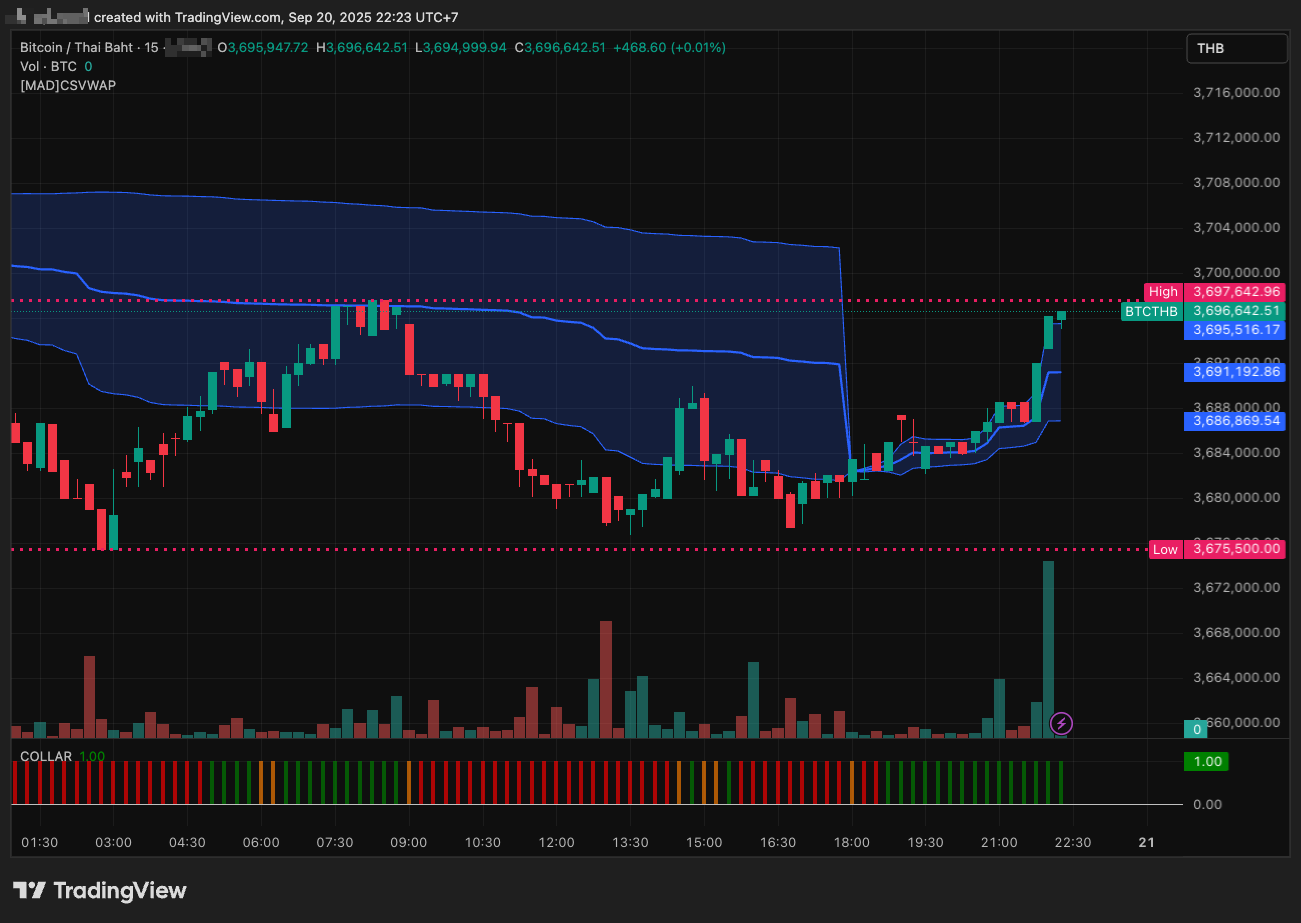1301x923 pixels.
Task: Click the teal volume 0 value tag
Action: 1196,730
